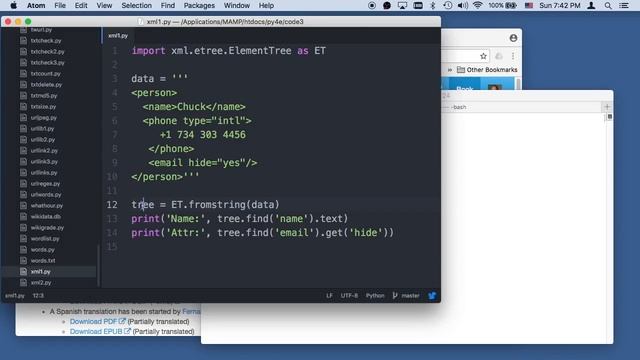This screenshot has height=360, width=640.
Task: Select xml1.py in the tree view
Action: [x=40, y=272]
